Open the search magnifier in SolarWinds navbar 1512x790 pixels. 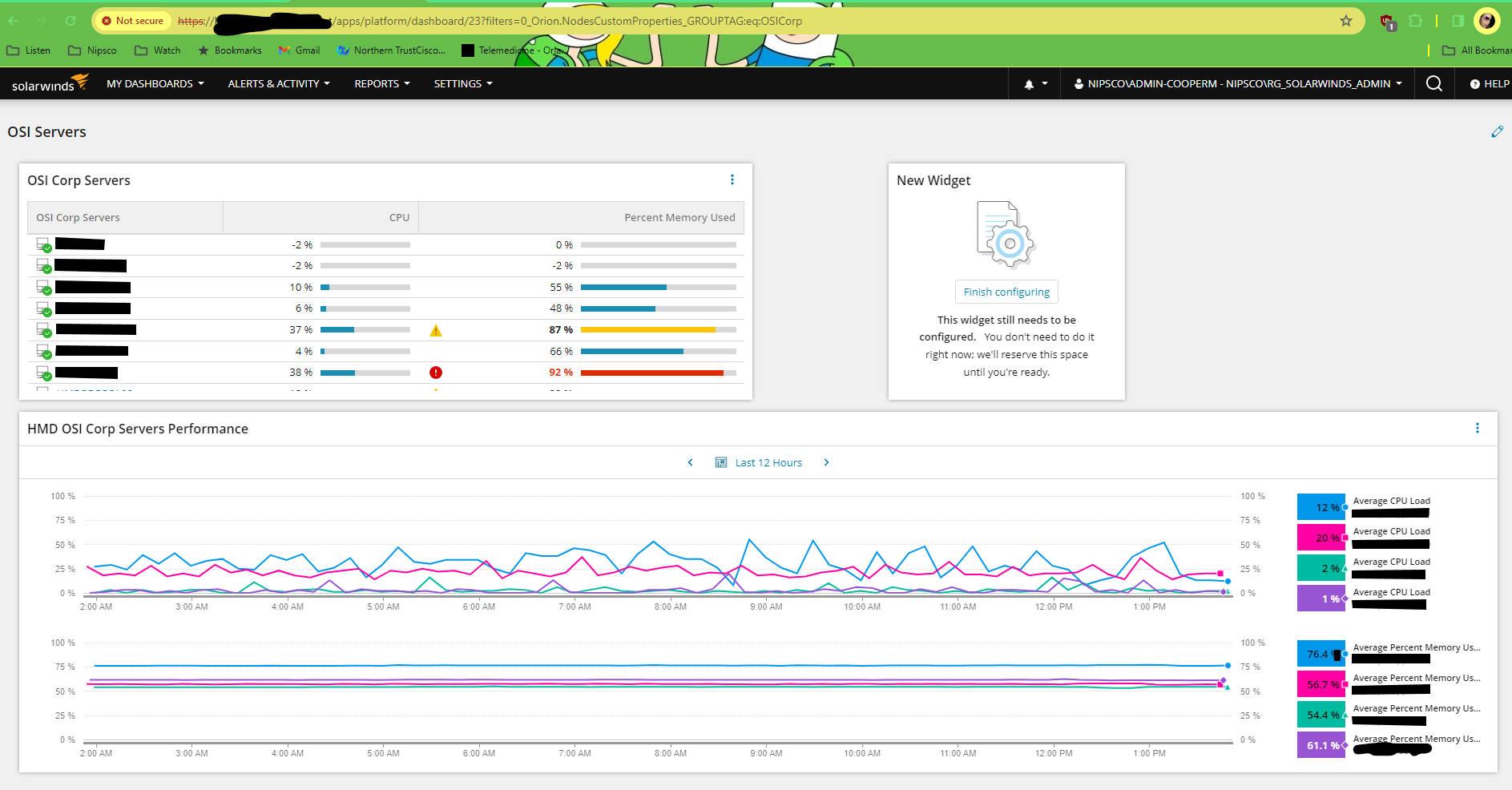pos(1434,83)
